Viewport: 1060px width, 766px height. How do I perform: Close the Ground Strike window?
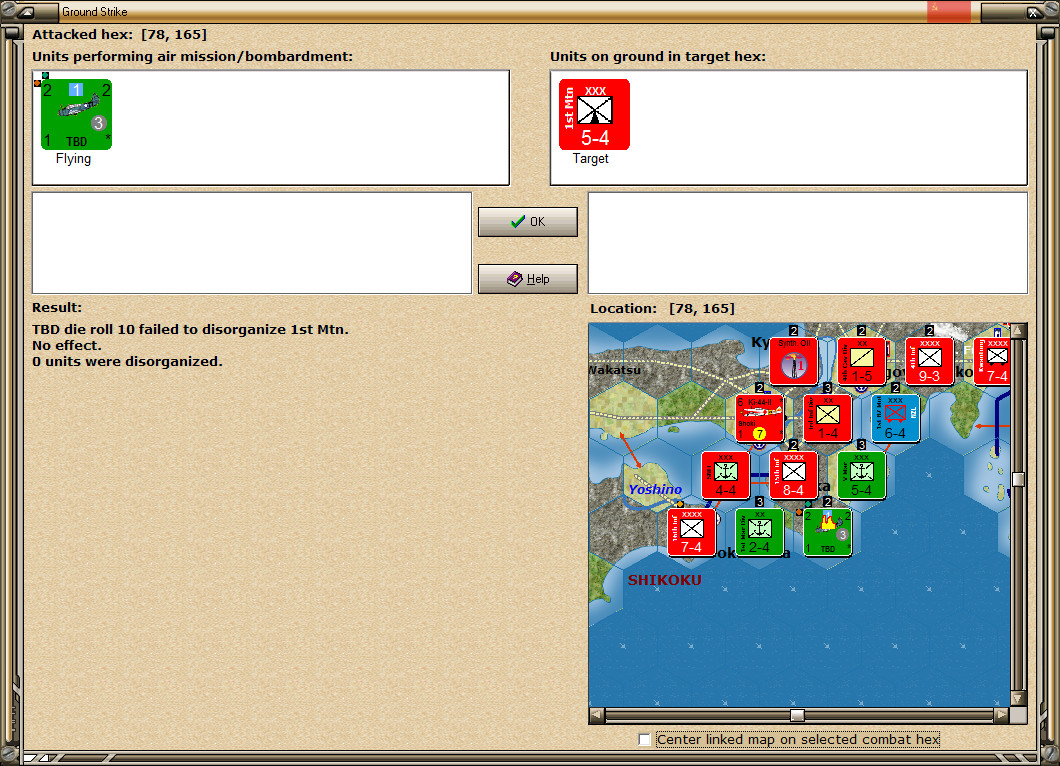click(1034, 11)
